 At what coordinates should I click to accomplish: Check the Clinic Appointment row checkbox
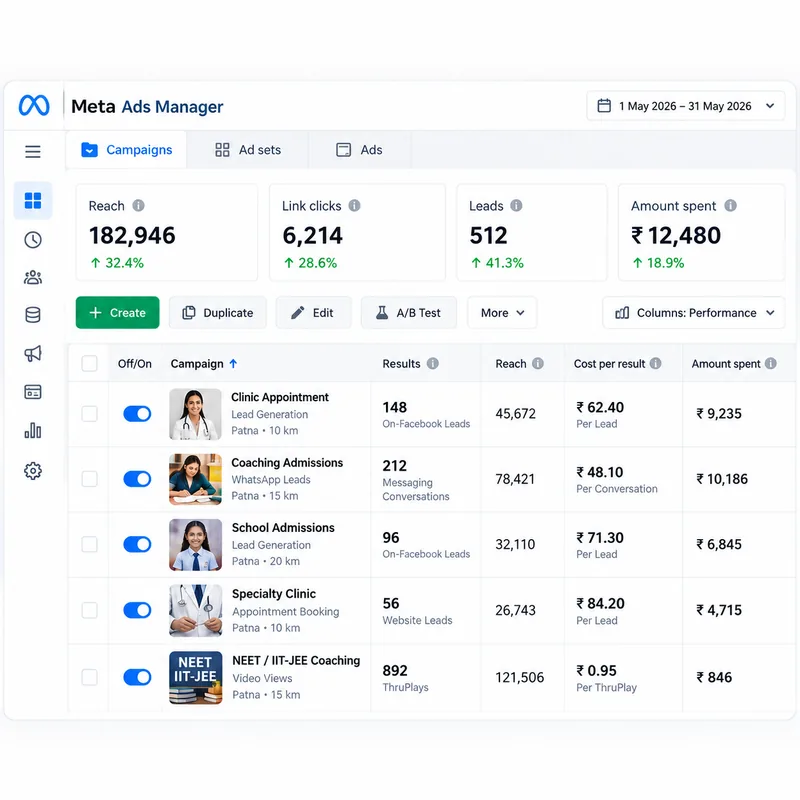[89, 413]
